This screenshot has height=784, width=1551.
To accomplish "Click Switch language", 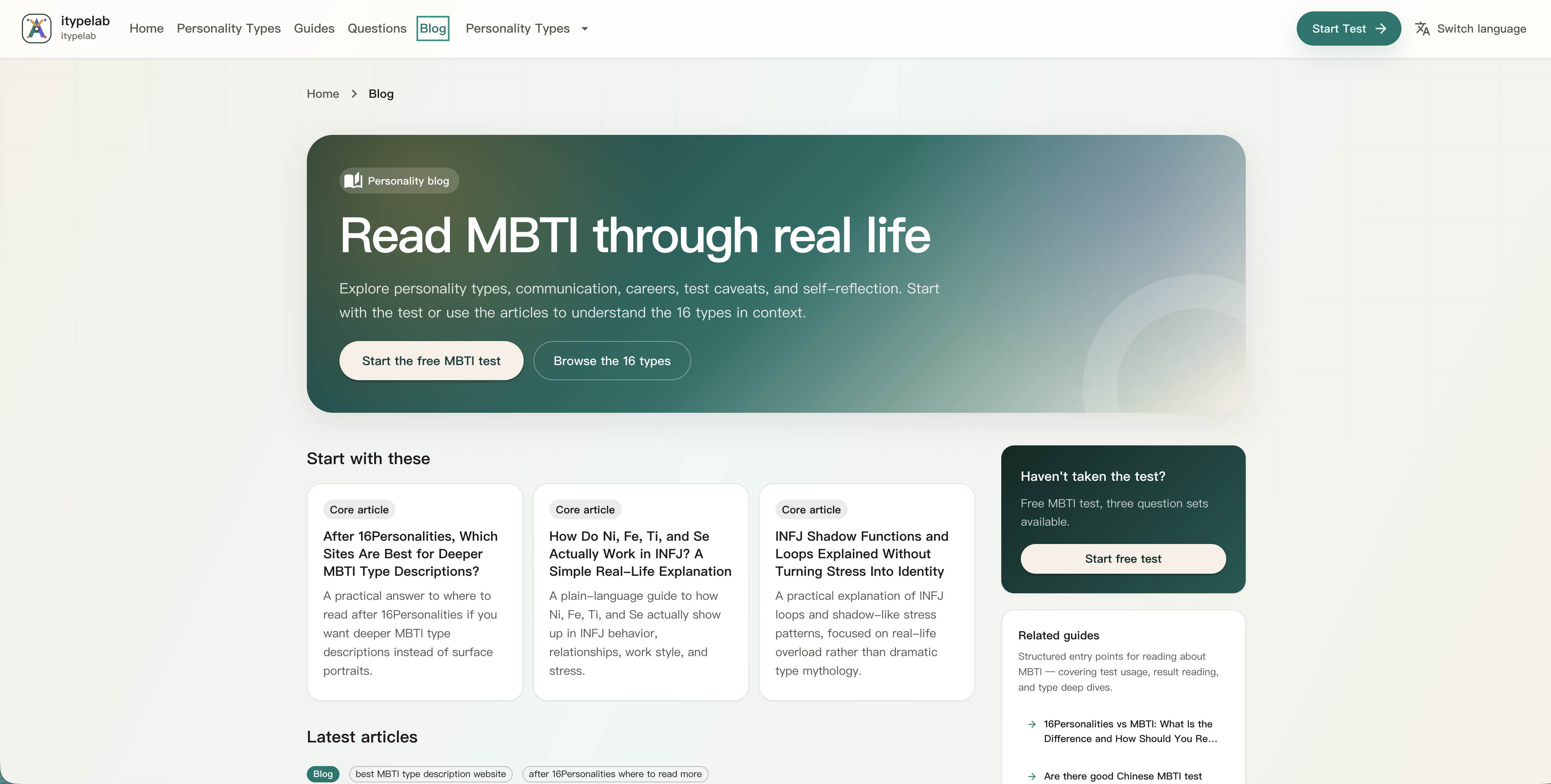I will [x=1470, y=29].
